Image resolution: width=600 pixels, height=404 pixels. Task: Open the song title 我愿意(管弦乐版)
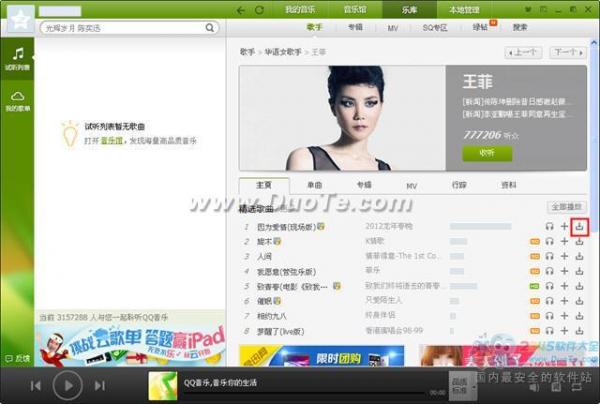[286, 272]
